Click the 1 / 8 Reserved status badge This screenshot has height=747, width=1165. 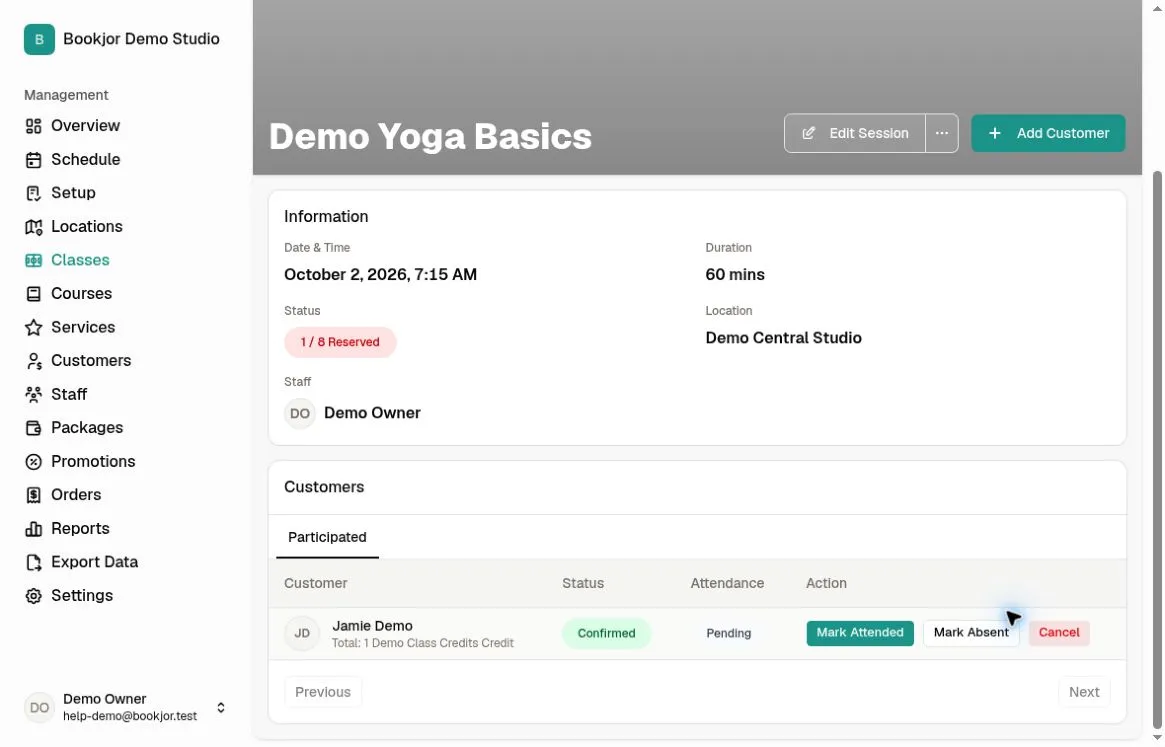[x=340, y=342]
